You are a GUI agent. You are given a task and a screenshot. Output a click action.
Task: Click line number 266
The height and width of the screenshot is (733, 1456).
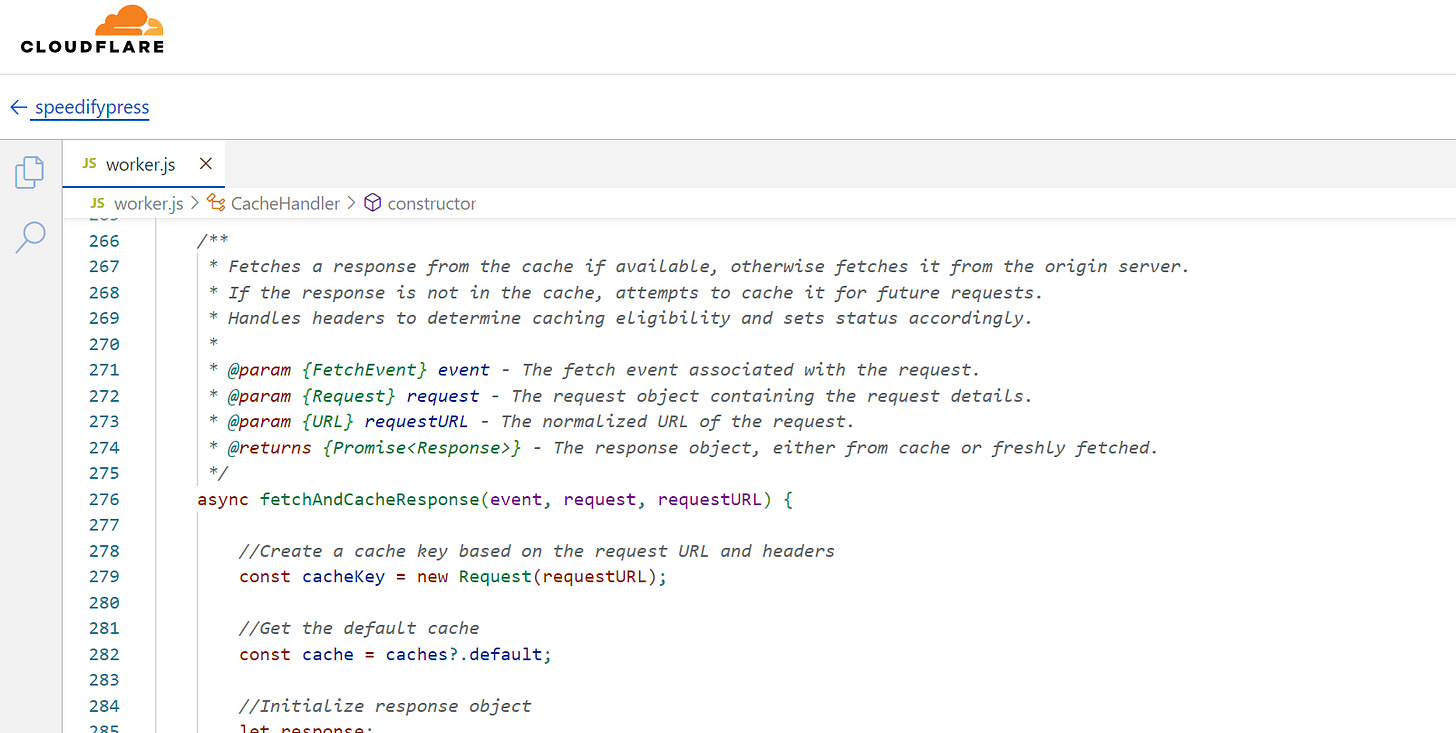[x=104, y=241]
